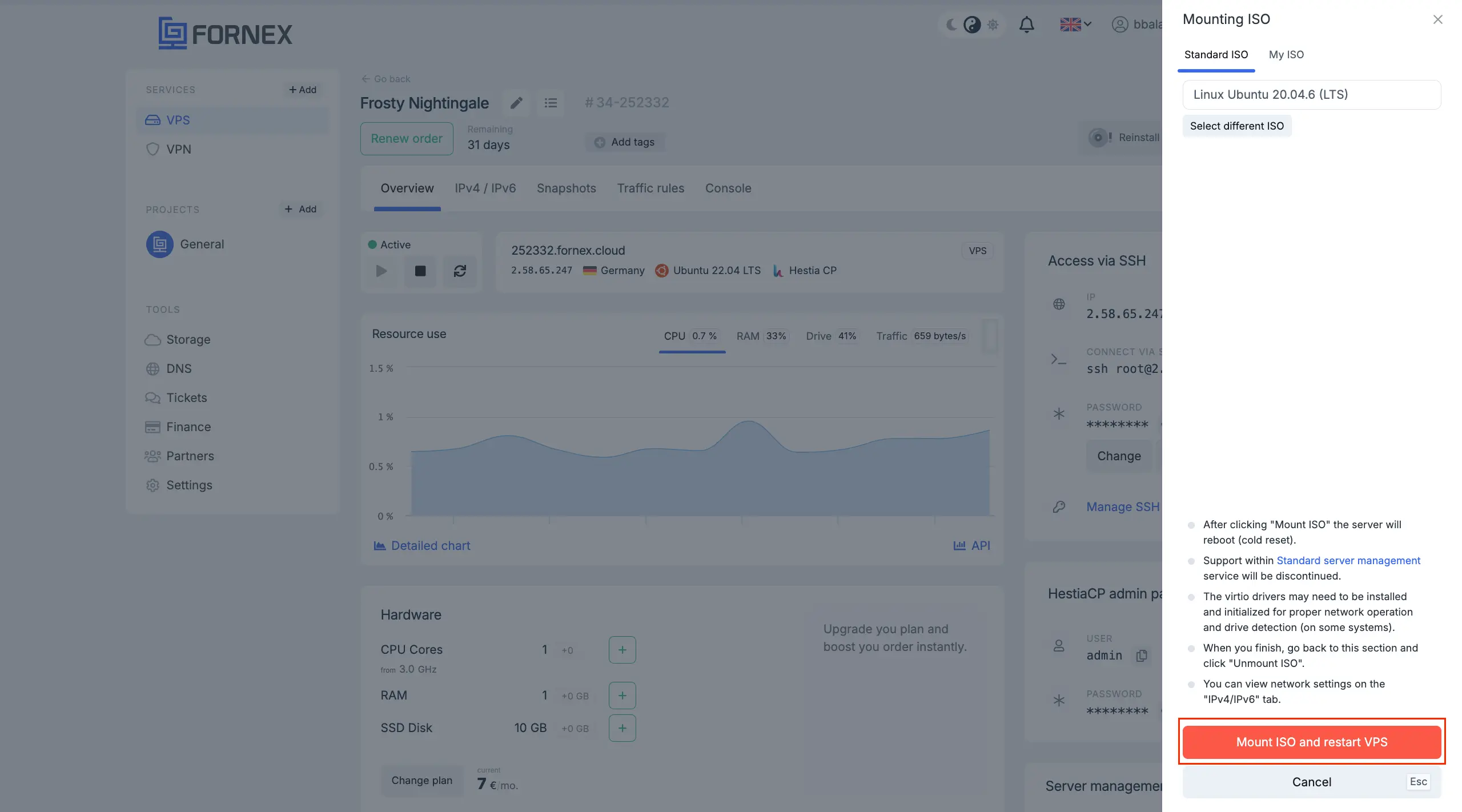Open Tickets

pos(176,398)
